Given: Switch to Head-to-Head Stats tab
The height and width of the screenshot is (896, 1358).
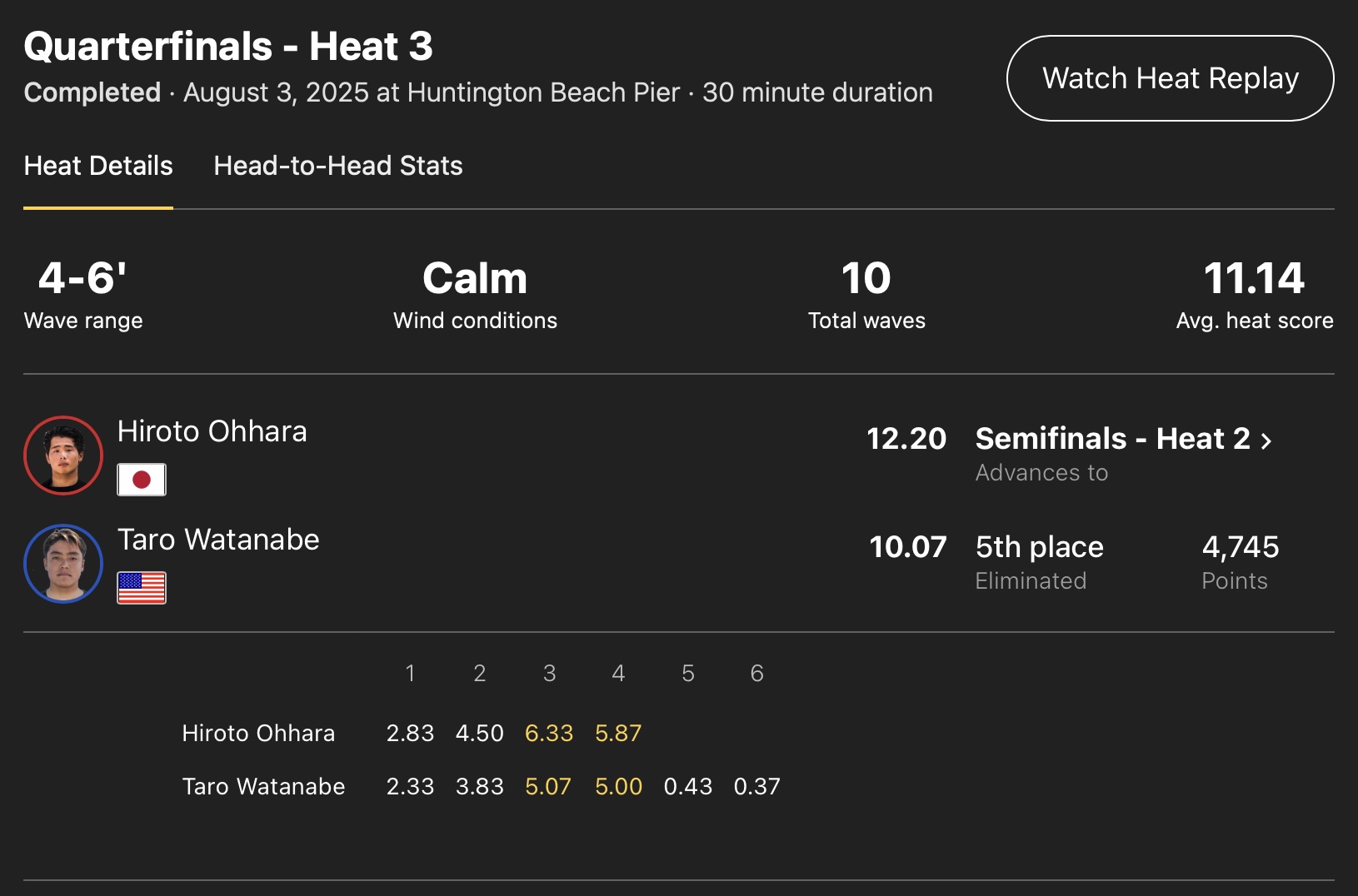Looking at the screenshot, I should point(337,166).
